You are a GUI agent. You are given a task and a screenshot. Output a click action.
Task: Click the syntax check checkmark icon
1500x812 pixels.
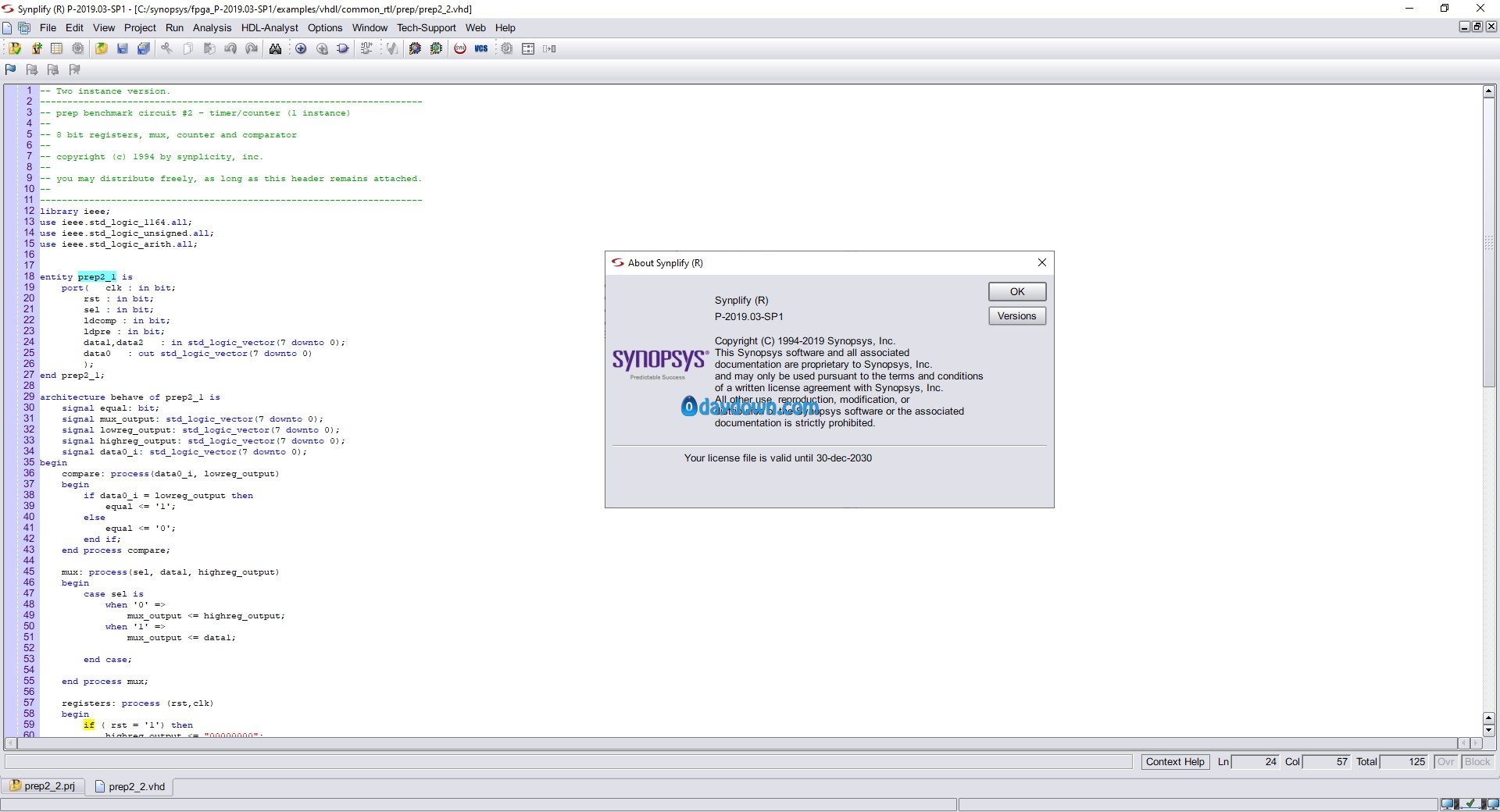click(391, 48)
